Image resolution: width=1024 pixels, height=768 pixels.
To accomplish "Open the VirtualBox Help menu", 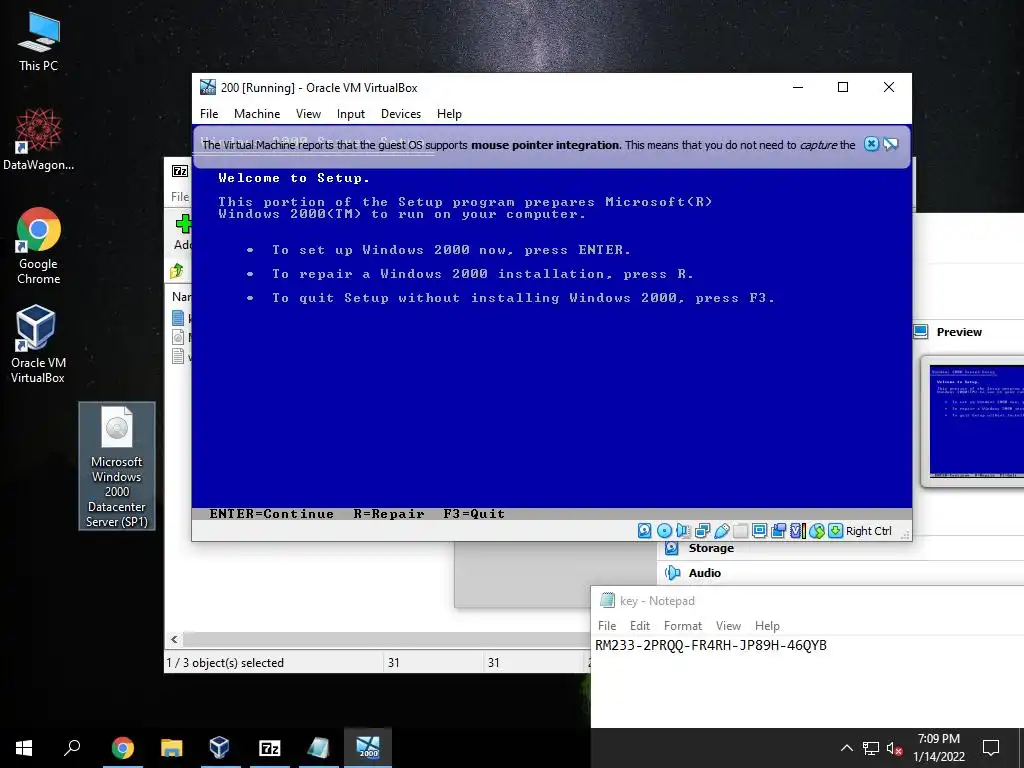I will [449, 114].
